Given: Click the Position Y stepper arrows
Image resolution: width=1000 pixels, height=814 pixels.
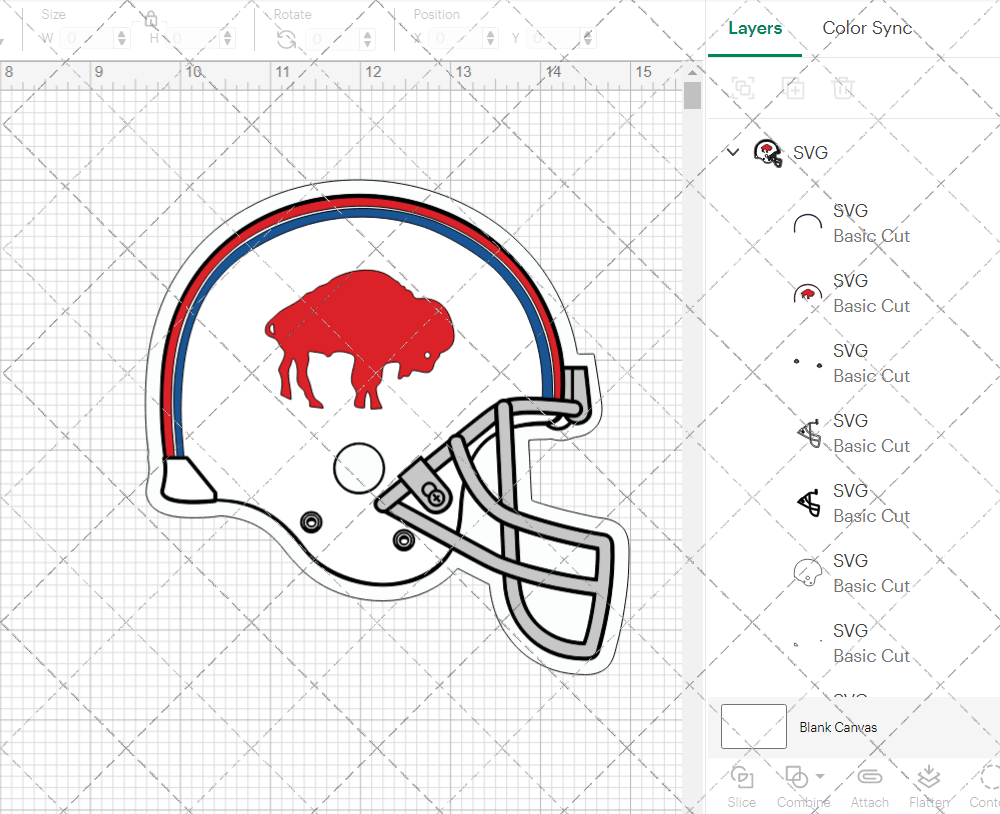Looking at the screenshot, I should click(587, 38).
